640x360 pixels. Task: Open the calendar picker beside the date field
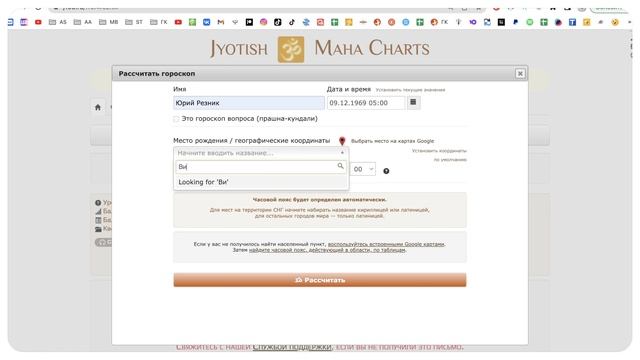413,102
